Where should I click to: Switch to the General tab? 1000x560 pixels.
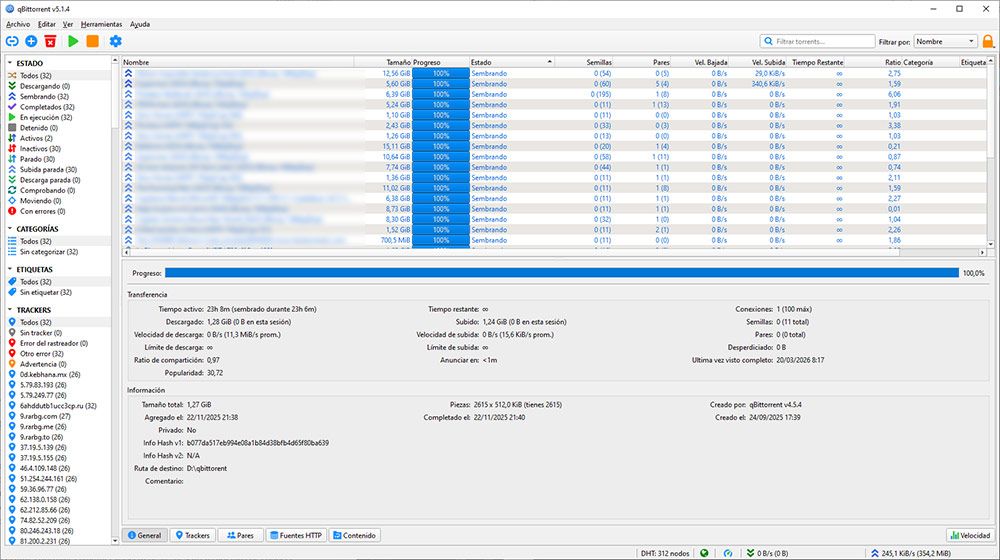coord(145,535)
